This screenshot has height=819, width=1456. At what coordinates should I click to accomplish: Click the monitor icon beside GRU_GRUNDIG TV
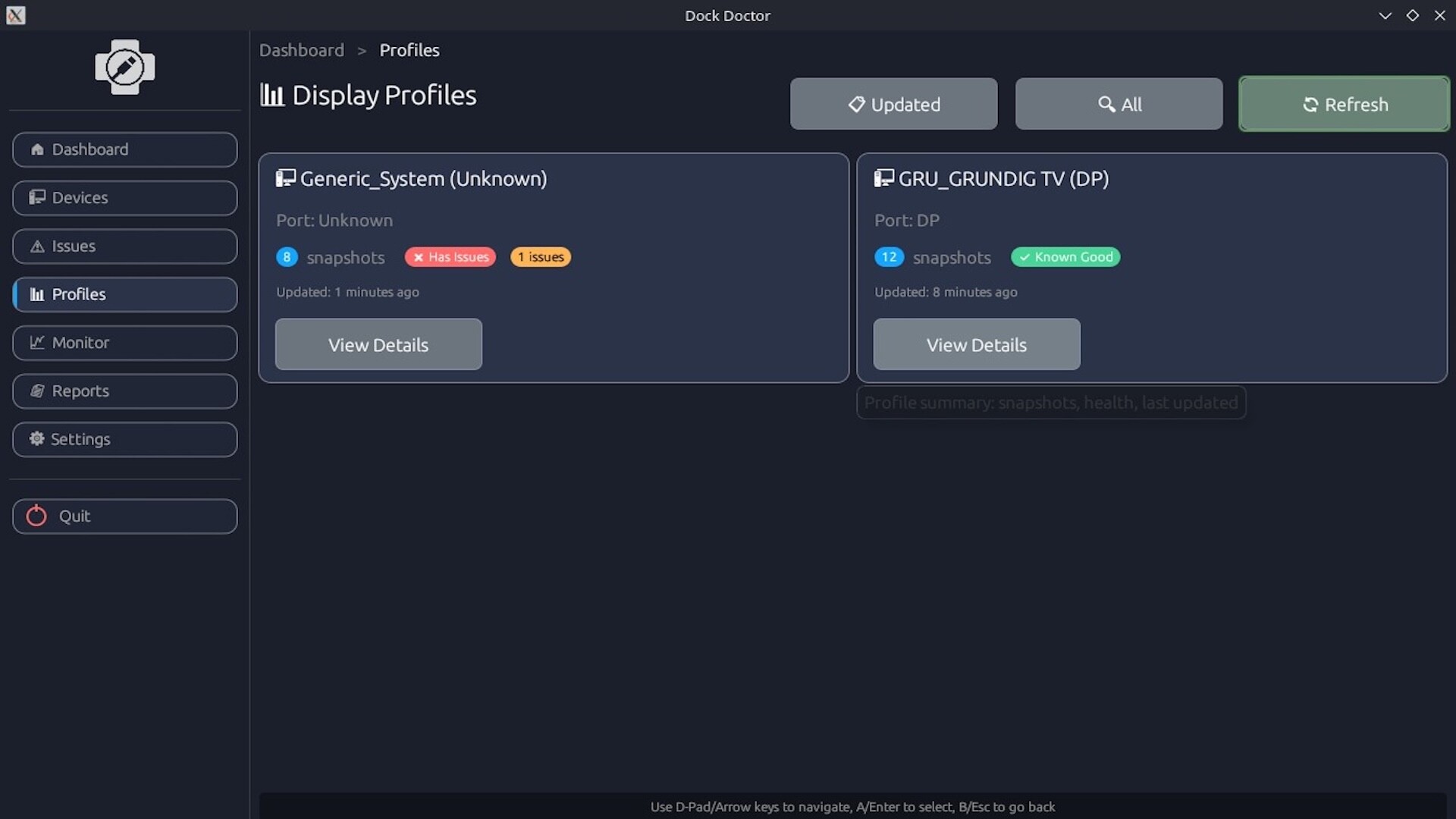(x=883, y=178)
